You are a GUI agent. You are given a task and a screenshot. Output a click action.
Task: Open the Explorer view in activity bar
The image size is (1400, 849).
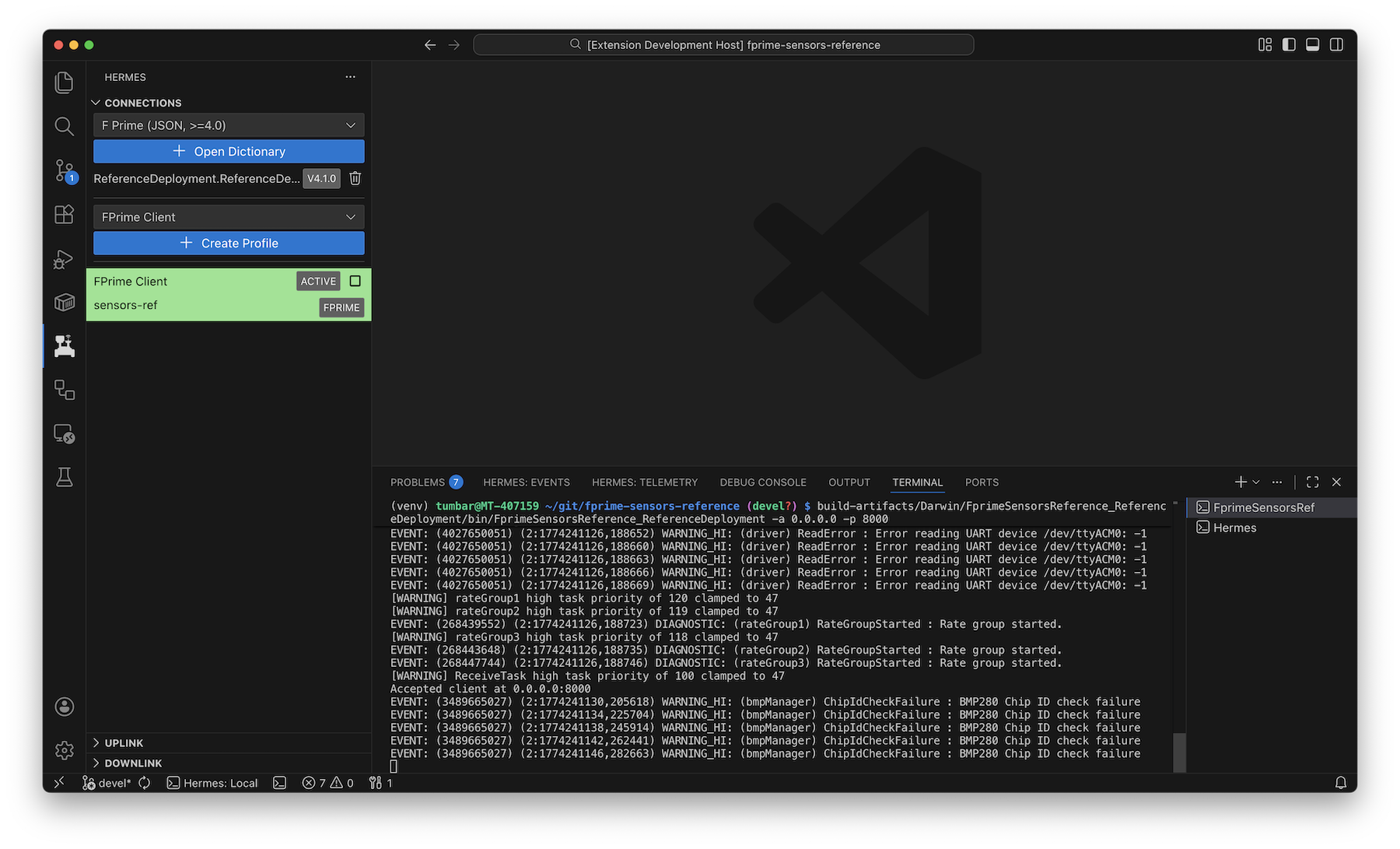pos(64,82)
